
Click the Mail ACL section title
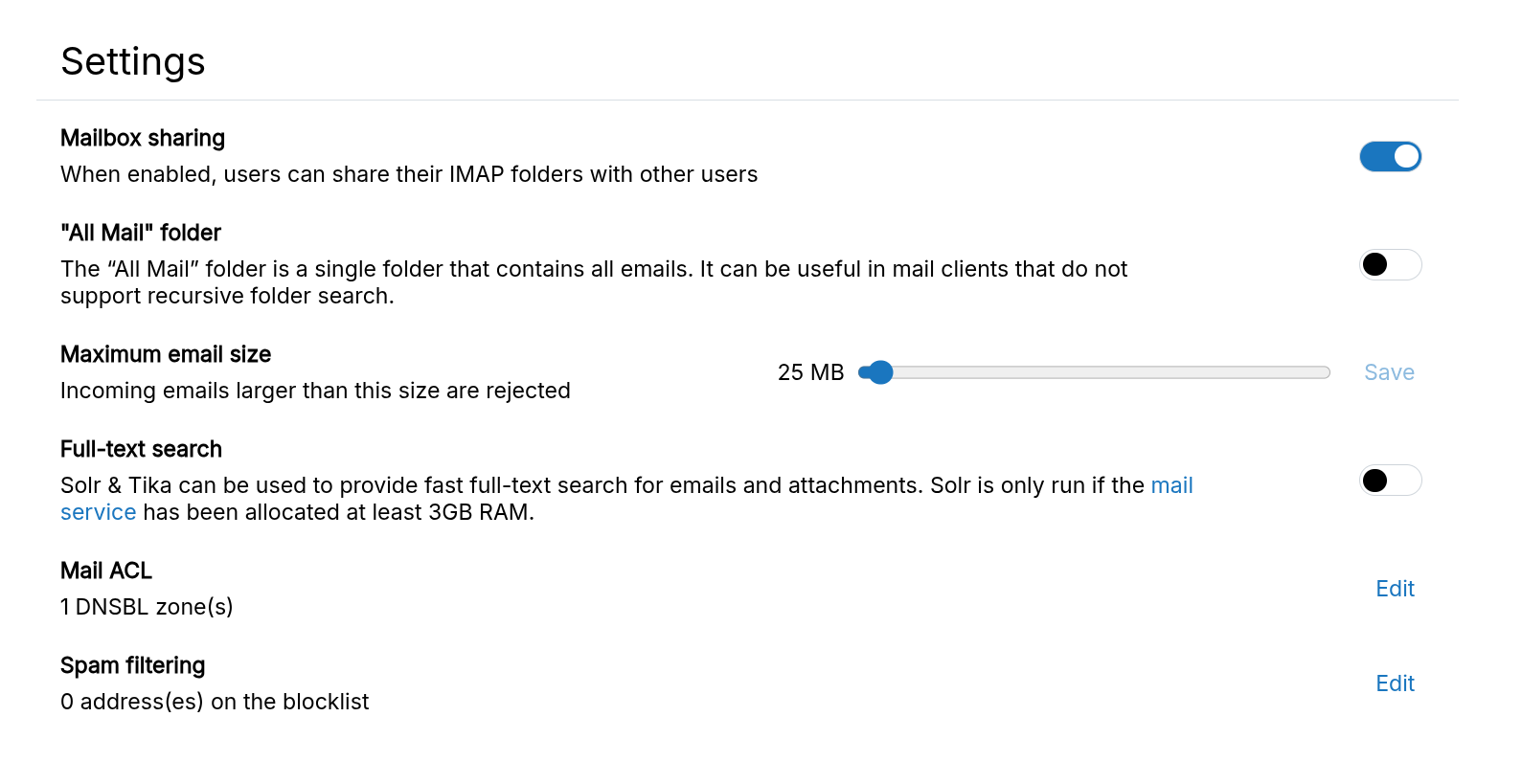[105, 570]
